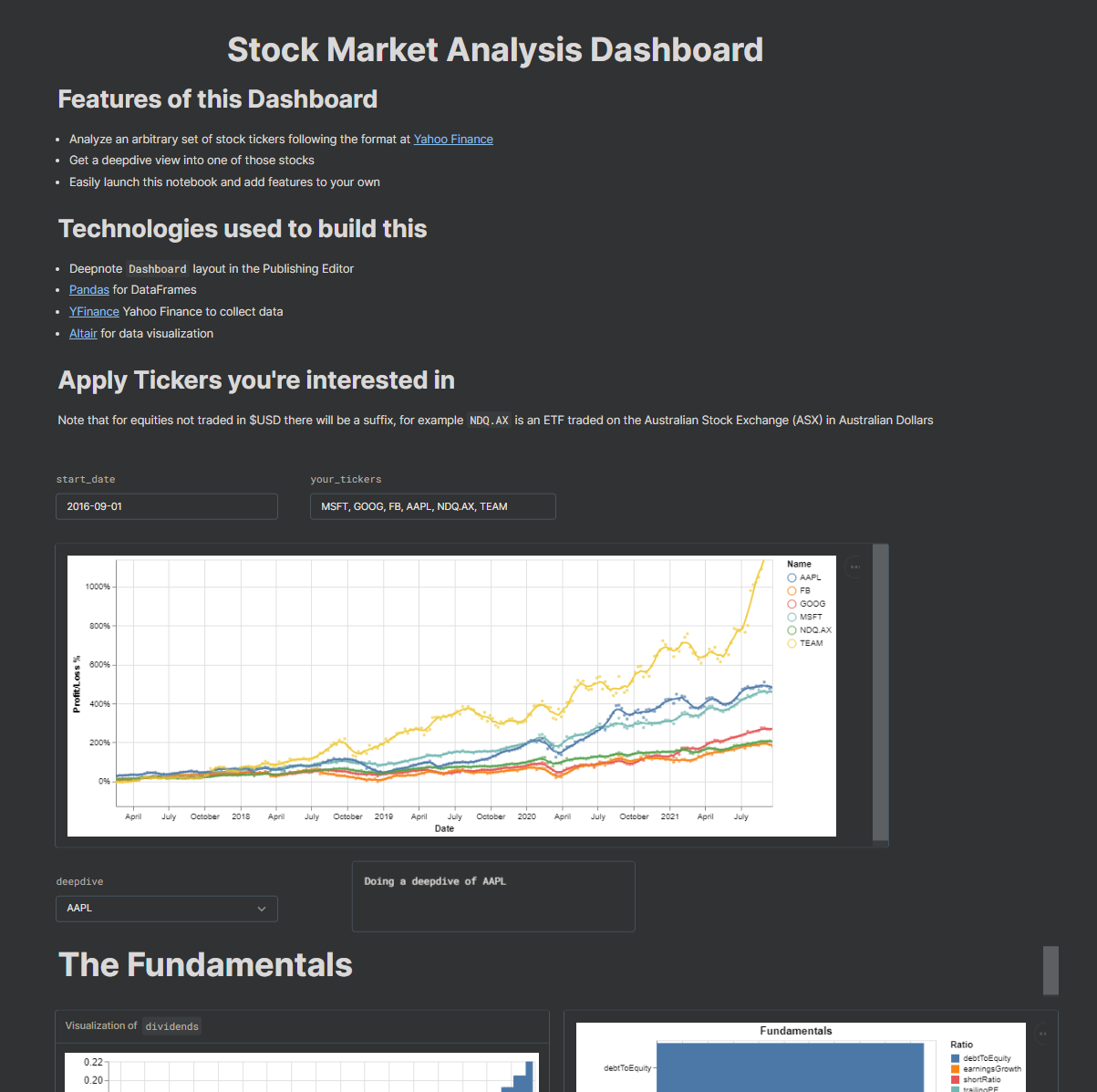The height and width of the screenshot is (1092, 1097).
Task: Click the FB legend circle marker
Action: click(x=792, y=591)
